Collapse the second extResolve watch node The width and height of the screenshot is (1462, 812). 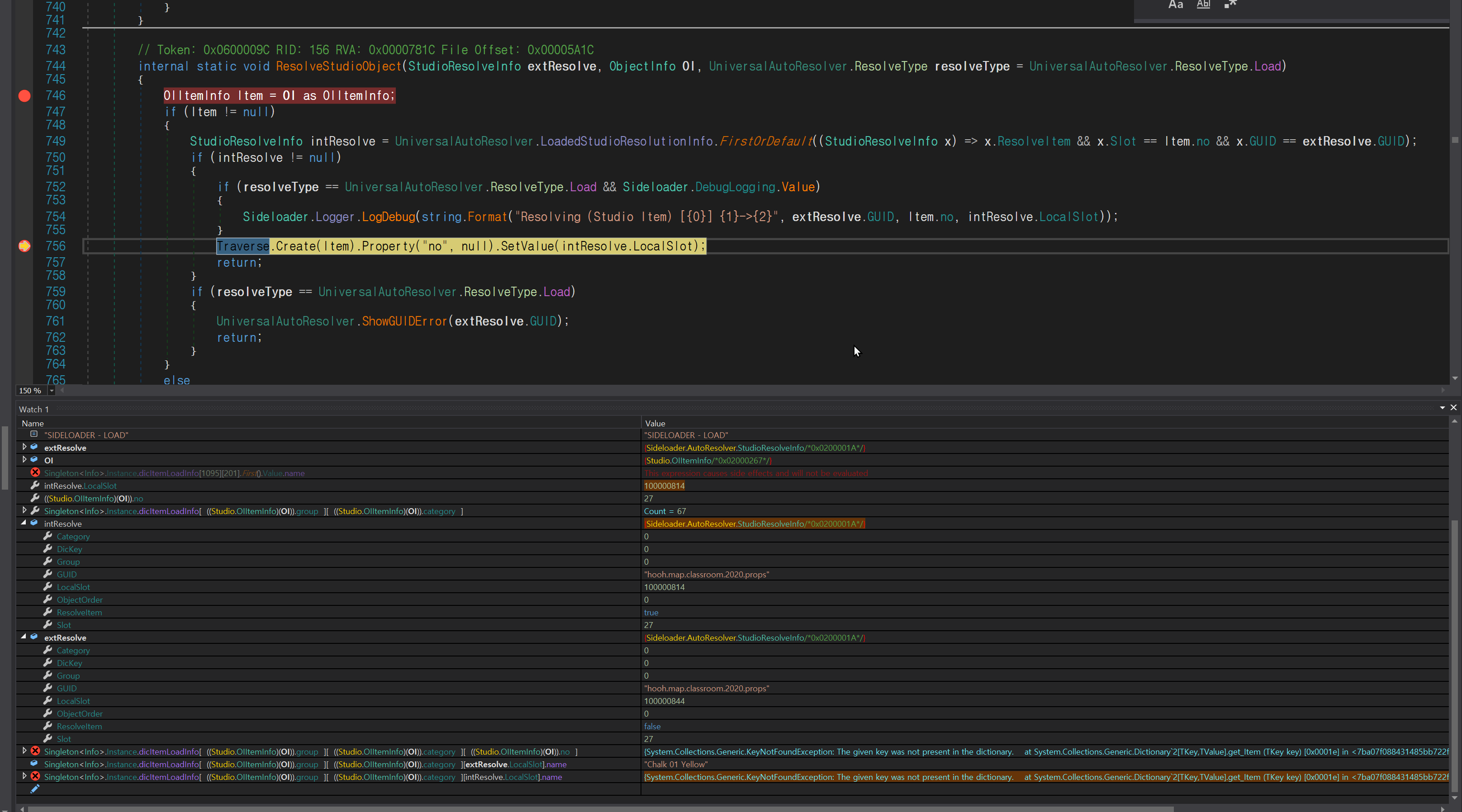tap(24, 637)
